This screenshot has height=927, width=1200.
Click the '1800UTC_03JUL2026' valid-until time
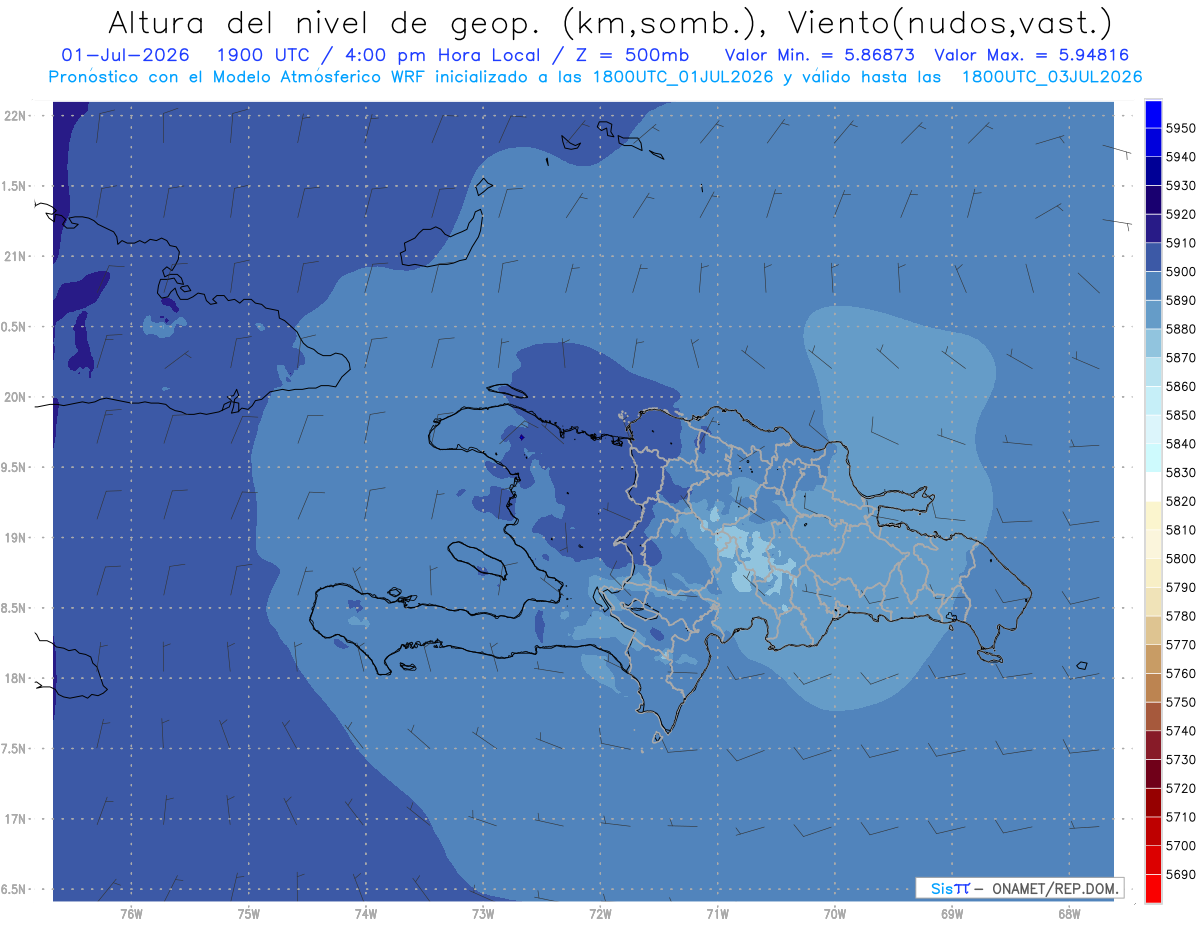pyautogui.click(x=1052, y=77)
